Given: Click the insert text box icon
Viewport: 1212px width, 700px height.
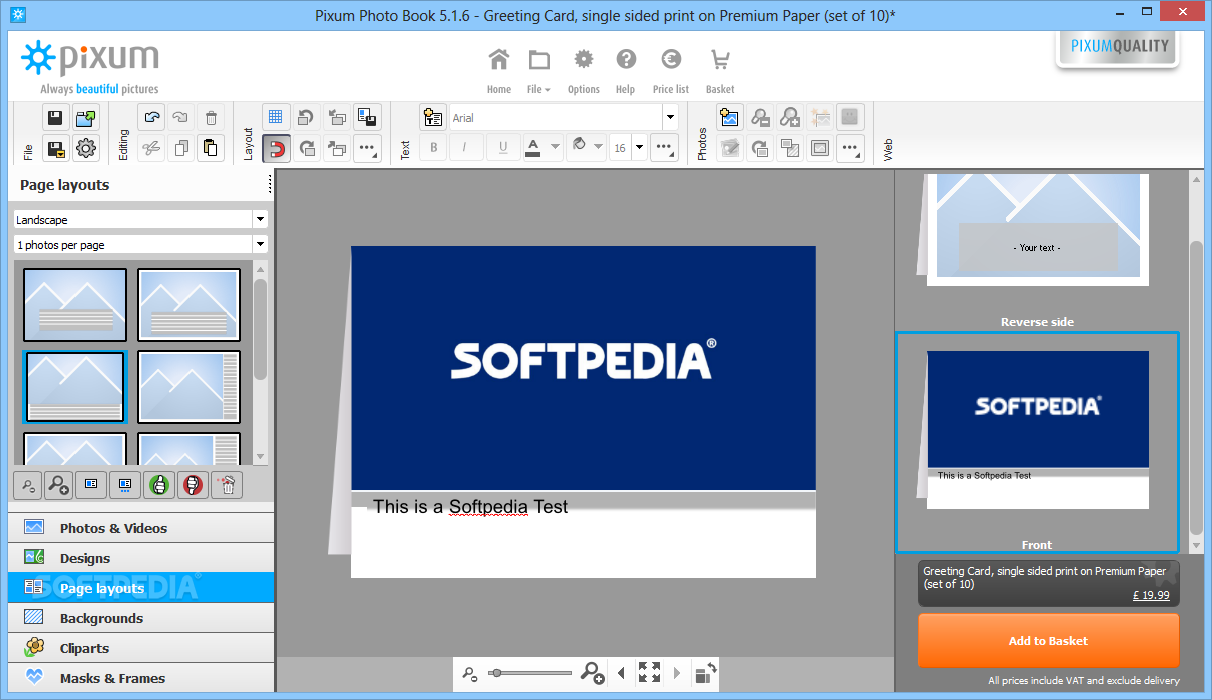Looking at the screenshot, I should (433, 117).
